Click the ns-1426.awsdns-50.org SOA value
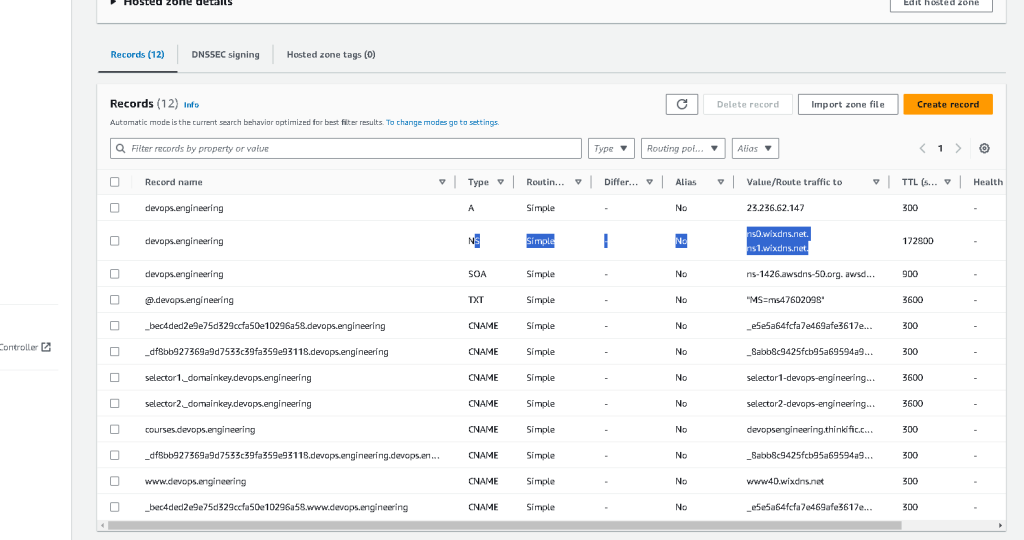 coord(810,274)
